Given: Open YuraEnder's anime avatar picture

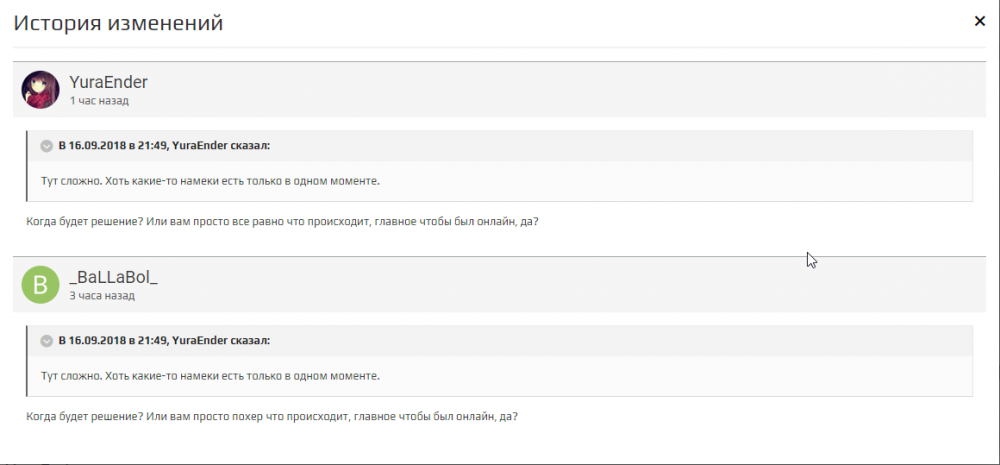Looking at the screenshot, I should 40,89.
